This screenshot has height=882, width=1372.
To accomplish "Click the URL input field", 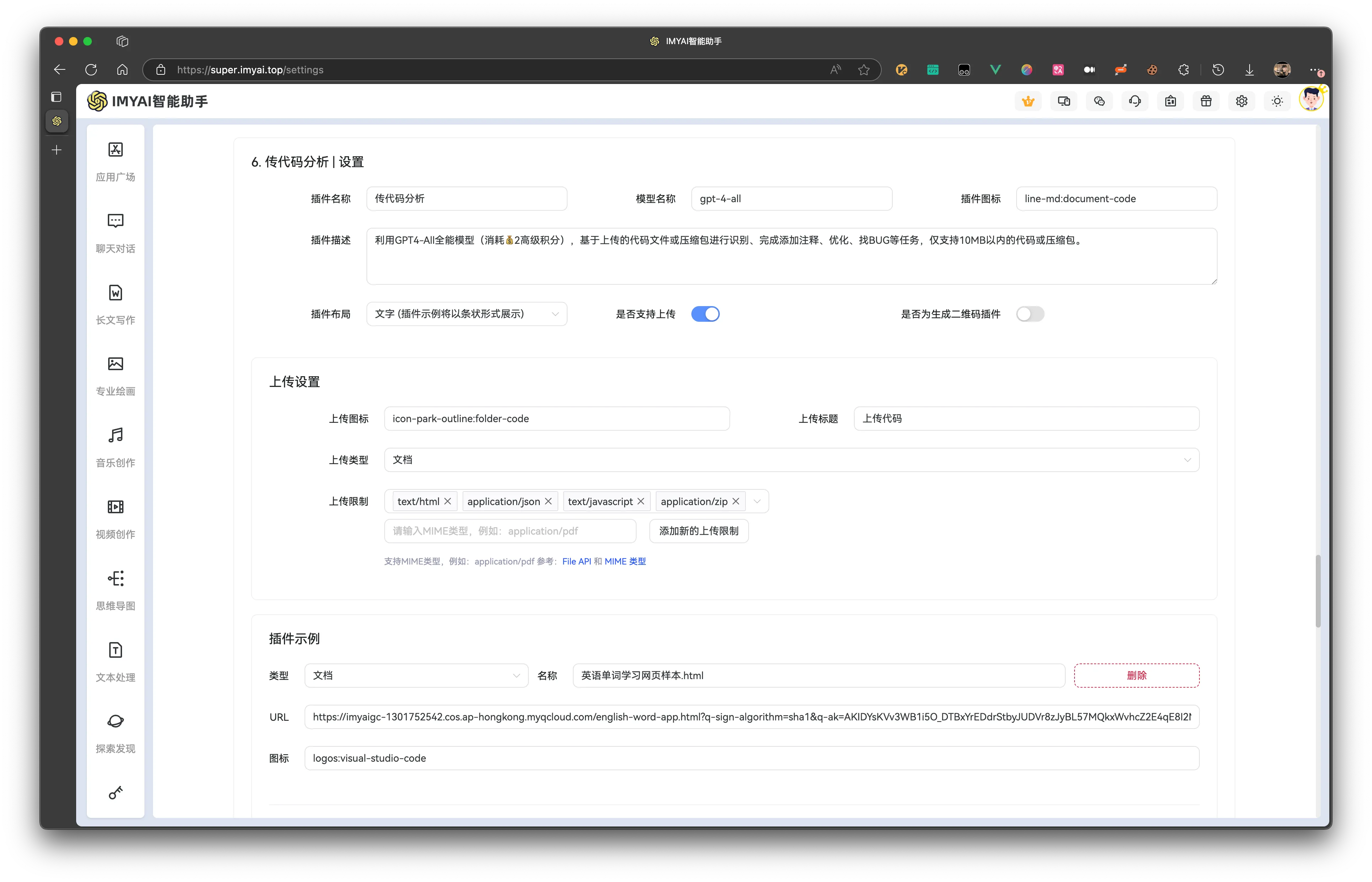I will [751, 716].
